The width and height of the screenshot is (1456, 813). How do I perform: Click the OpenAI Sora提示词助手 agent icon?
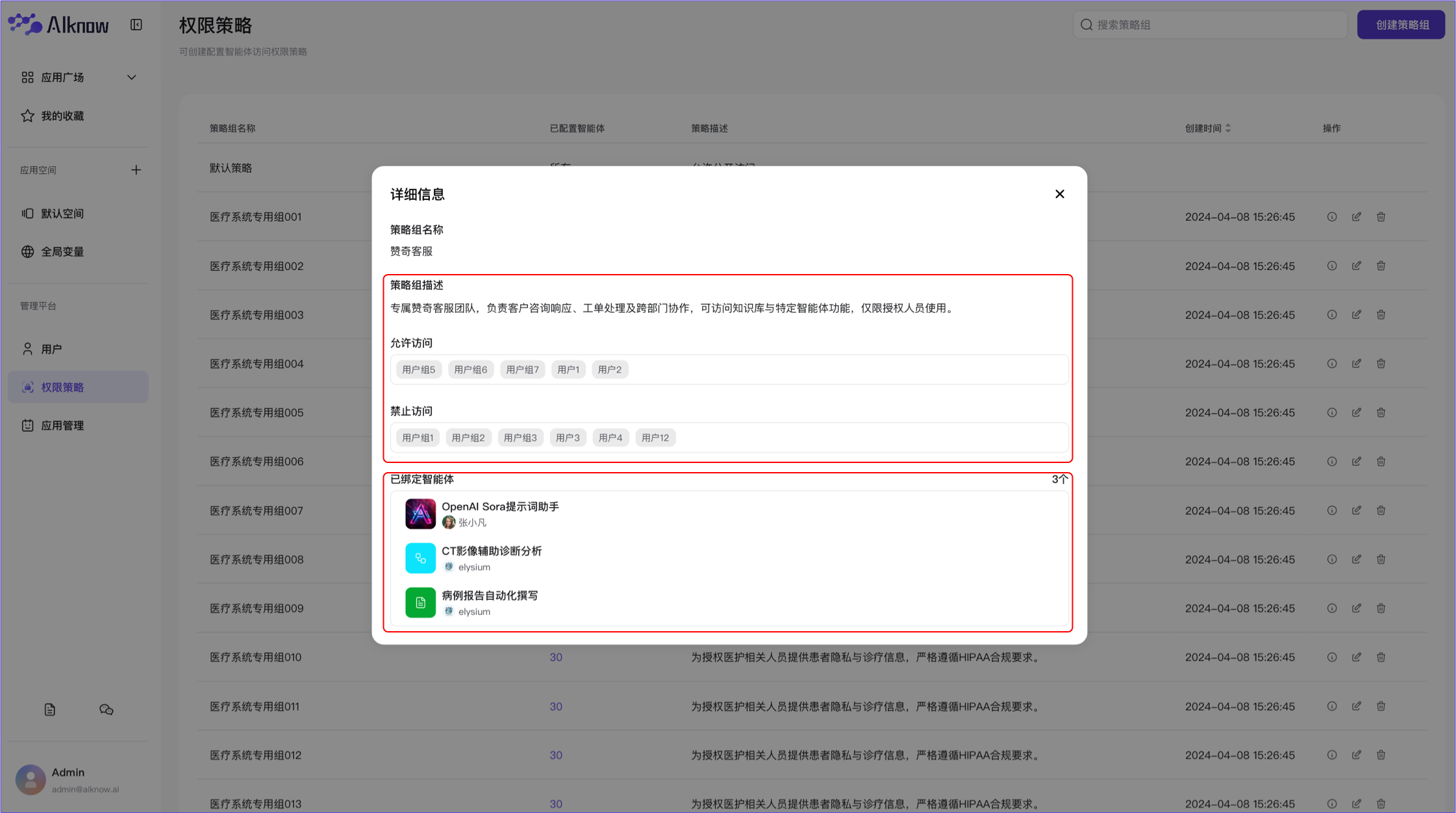(x=420, y=514)
